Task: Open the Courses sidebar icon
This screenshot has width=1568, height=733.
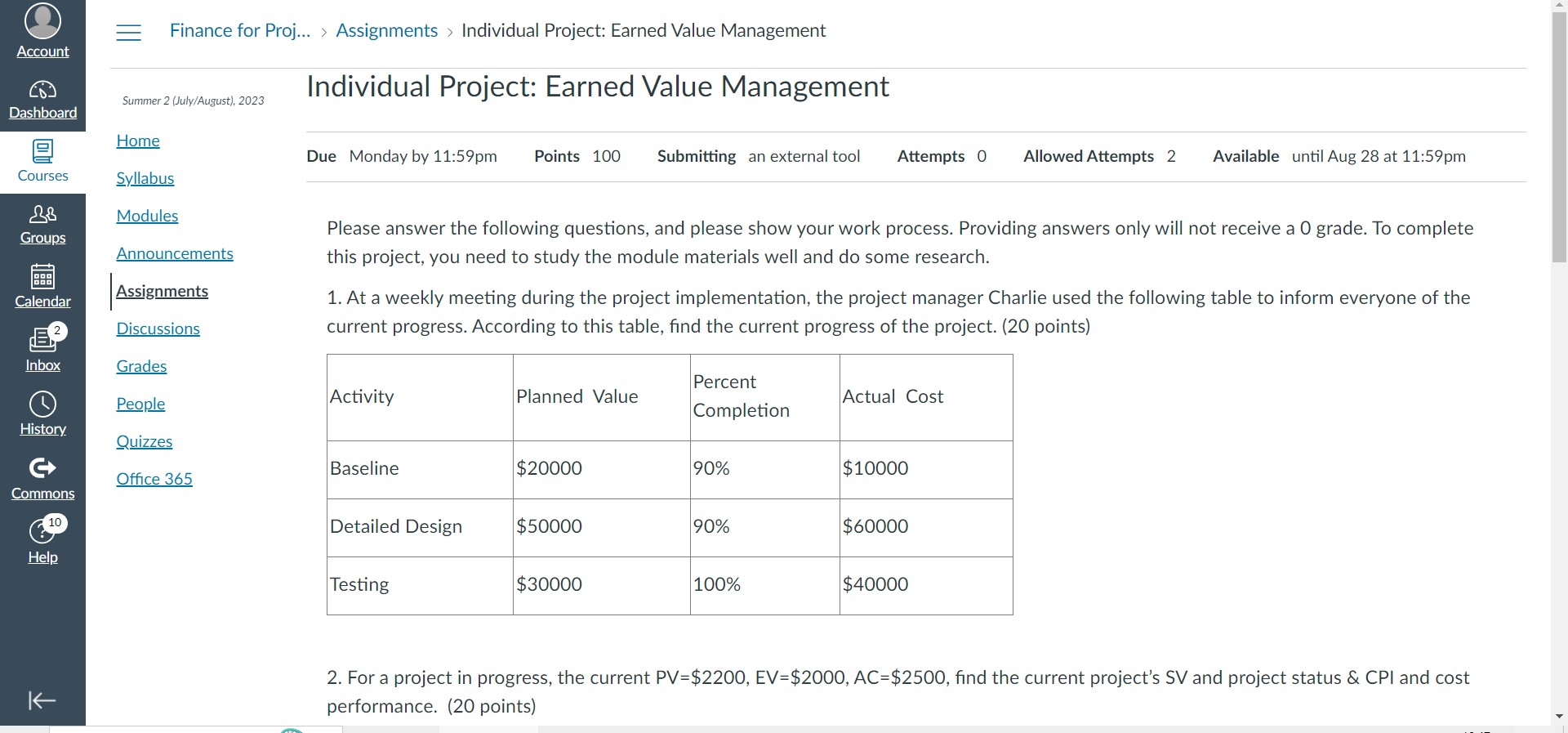Action: click(42, 159)
